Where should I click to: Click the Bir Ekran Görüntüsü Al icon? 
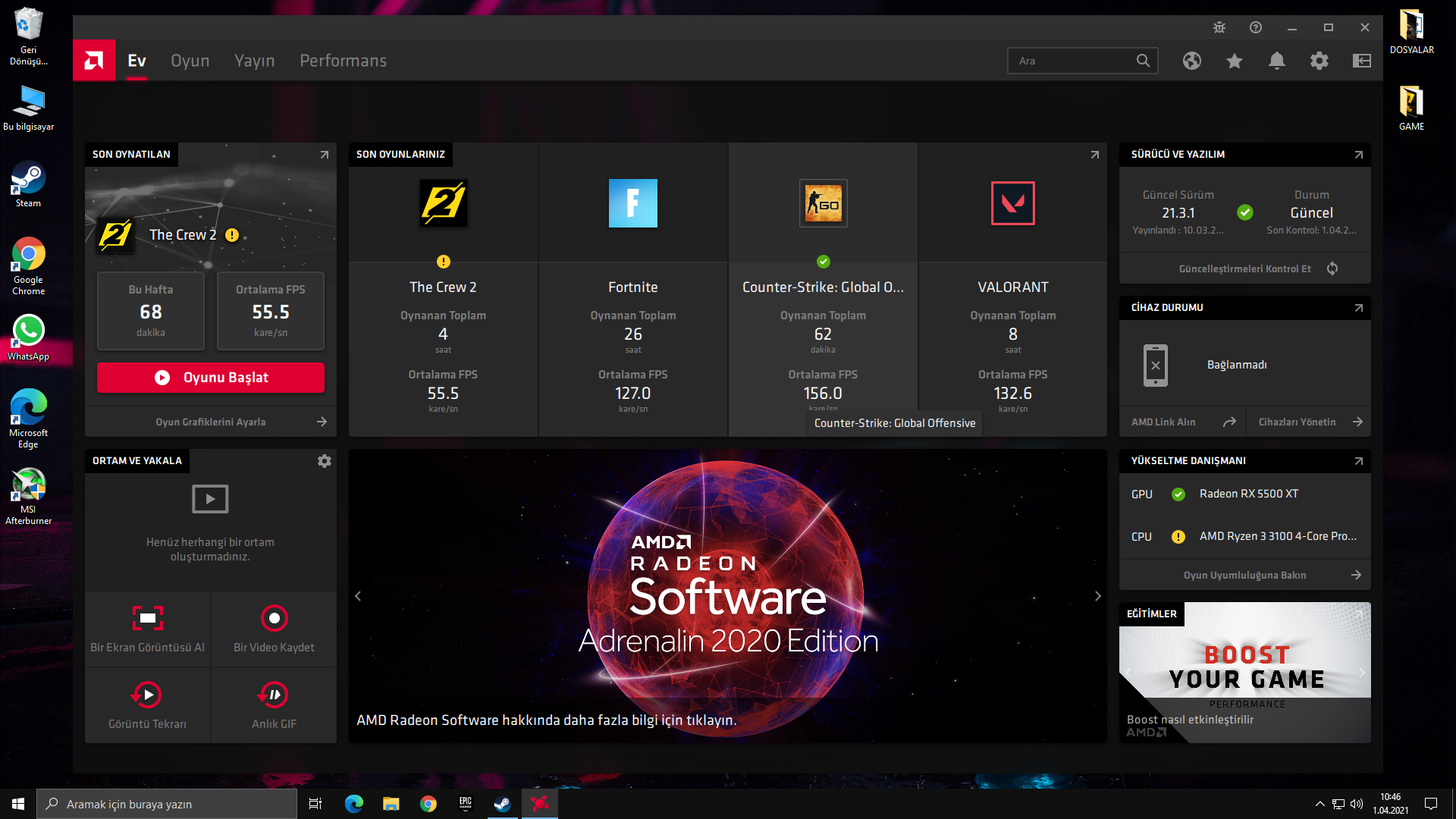(148, 618)
